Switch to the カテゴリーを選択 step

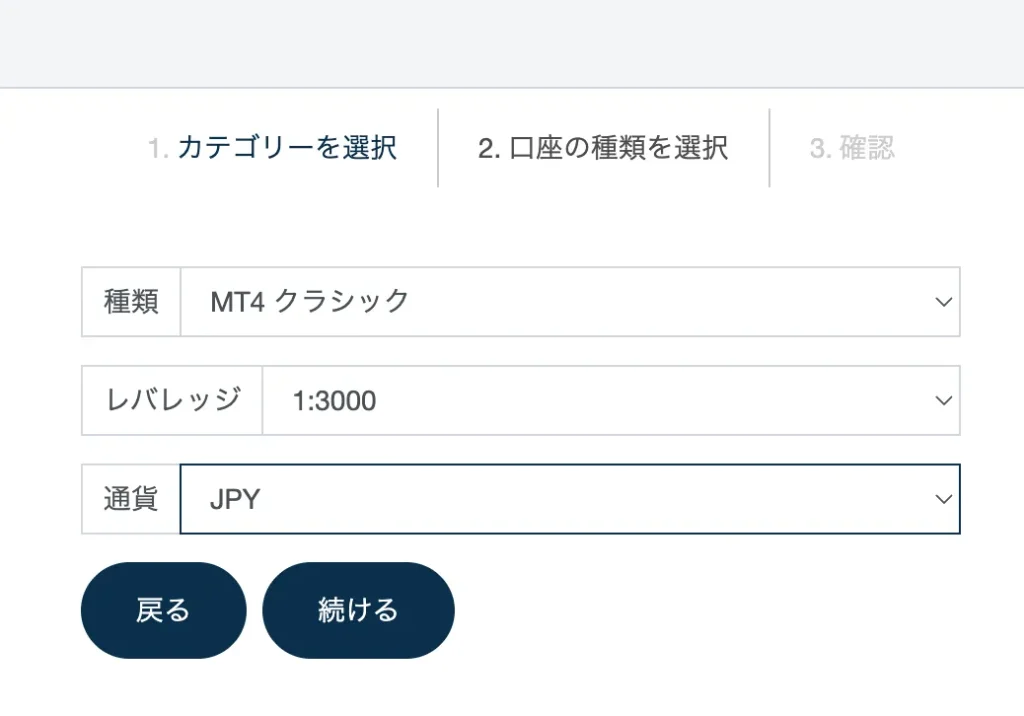pyautogui.click(x=275, y=147)
